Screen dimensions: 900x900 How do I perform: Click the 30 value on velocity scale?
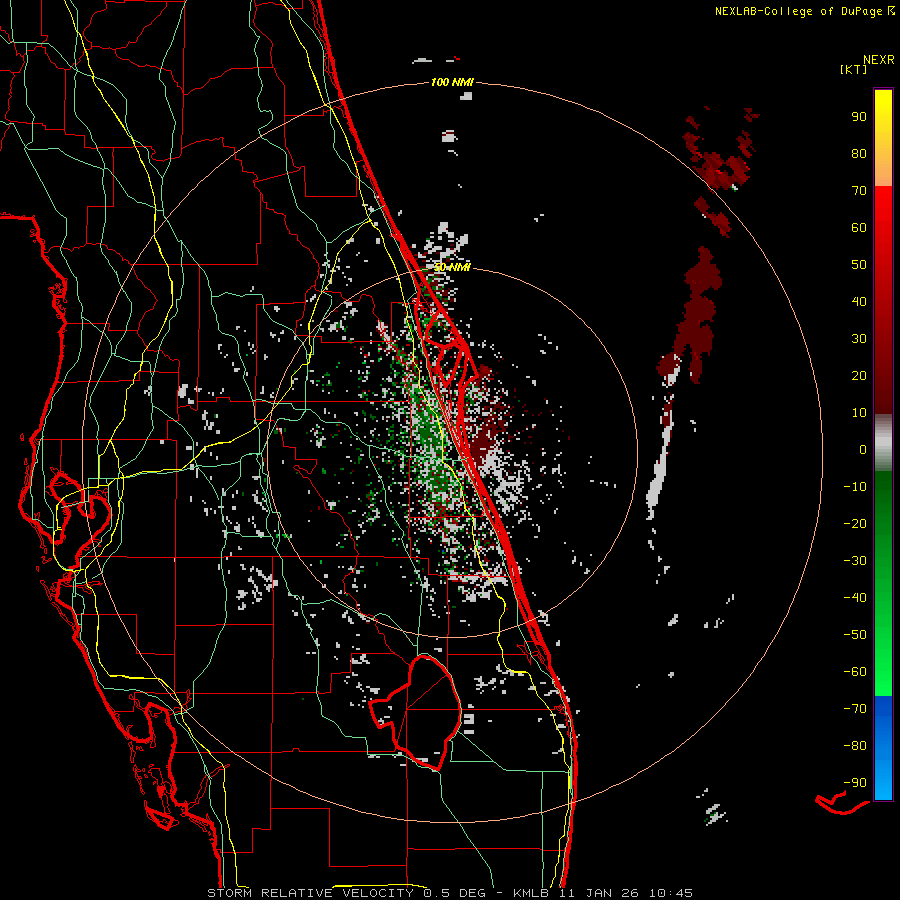pyautogui.click(x=859, y=339)
